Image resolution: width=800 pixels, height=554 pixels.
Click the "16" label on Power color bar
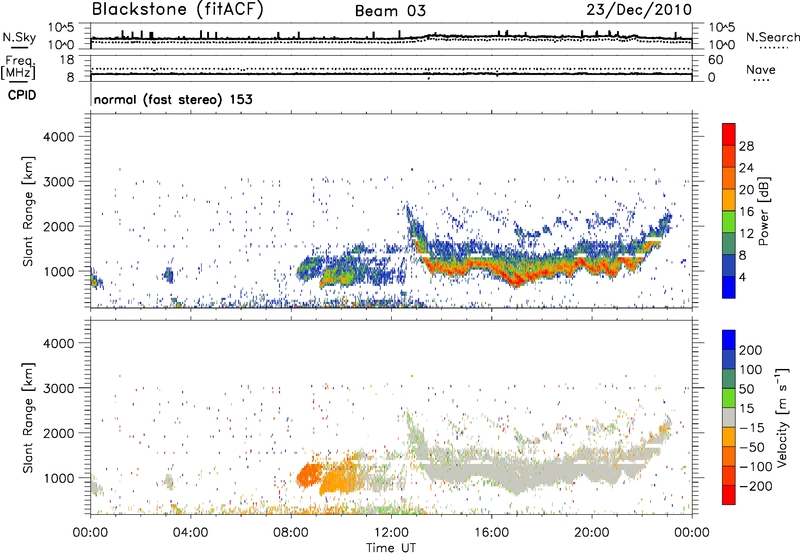(746, 212)
